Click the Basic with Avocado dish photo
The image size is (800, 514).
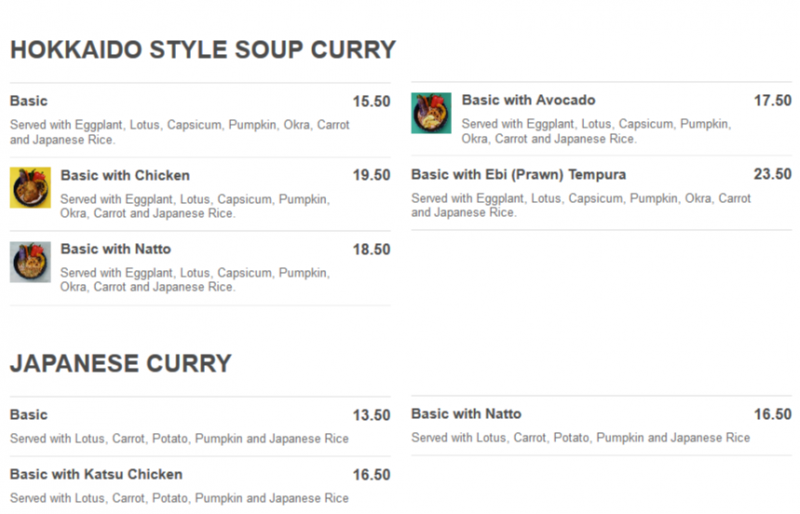click(x=431, y=113)
